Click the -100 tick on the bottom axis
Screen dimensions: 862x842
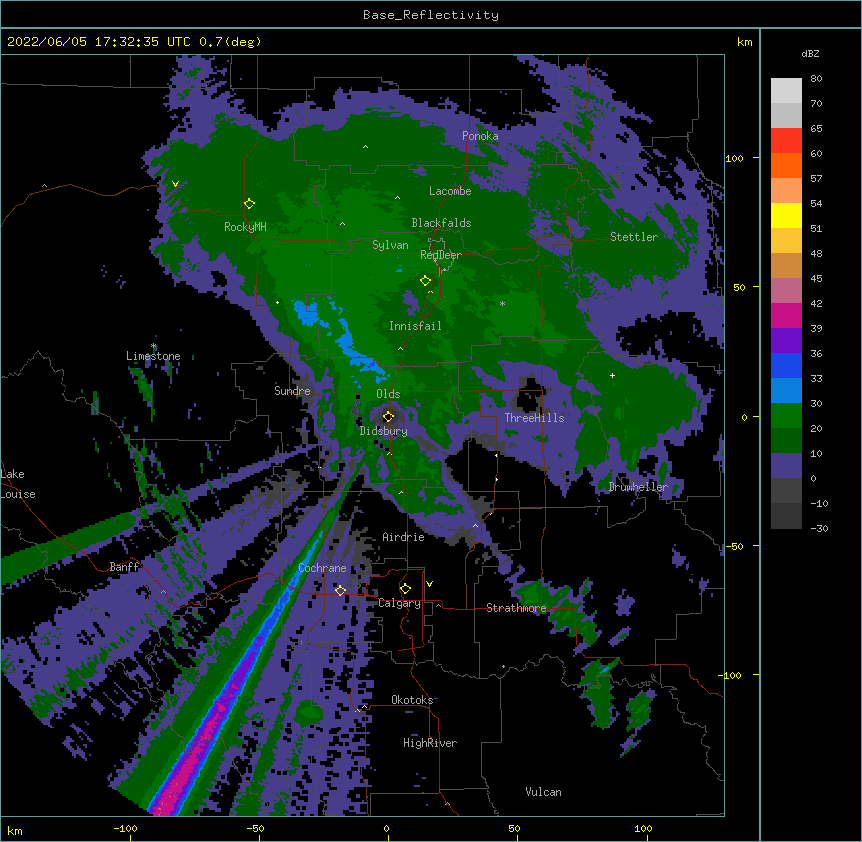tap(126, 828)
